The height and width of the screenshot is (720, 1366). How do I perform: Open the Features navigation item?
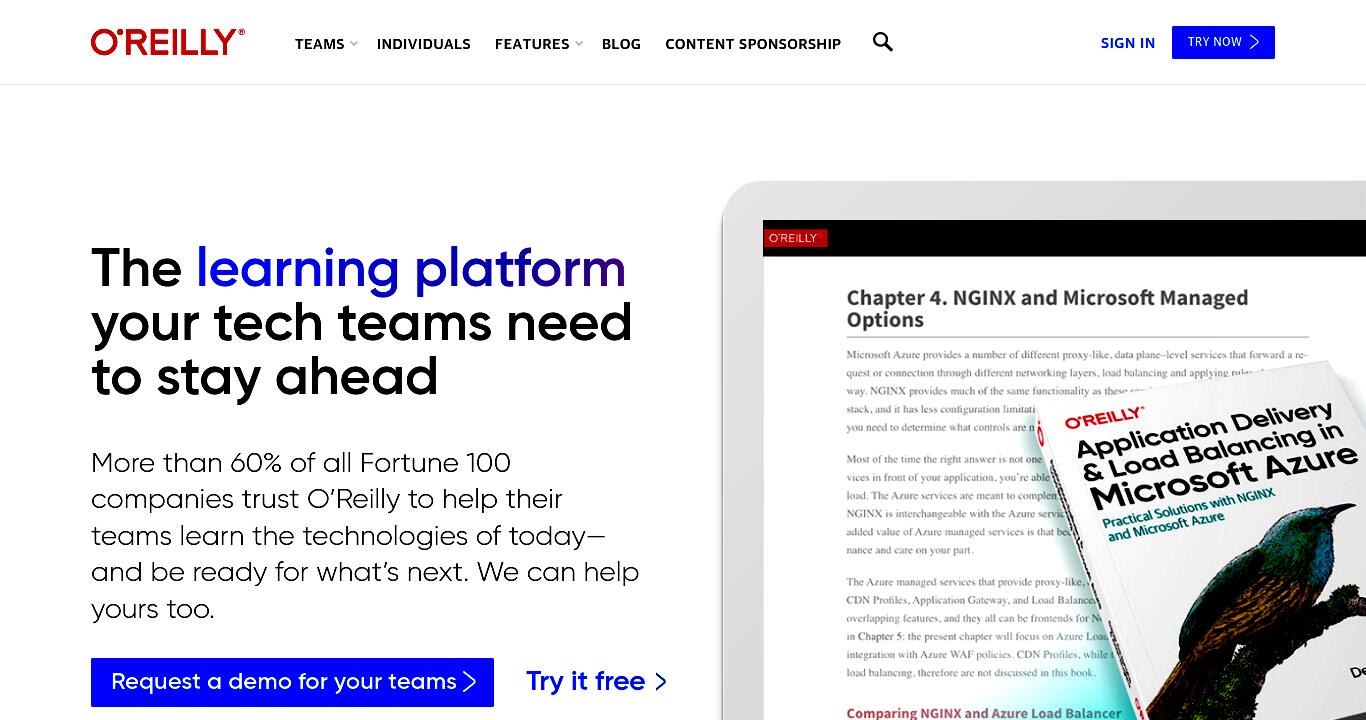pos(532,44)
